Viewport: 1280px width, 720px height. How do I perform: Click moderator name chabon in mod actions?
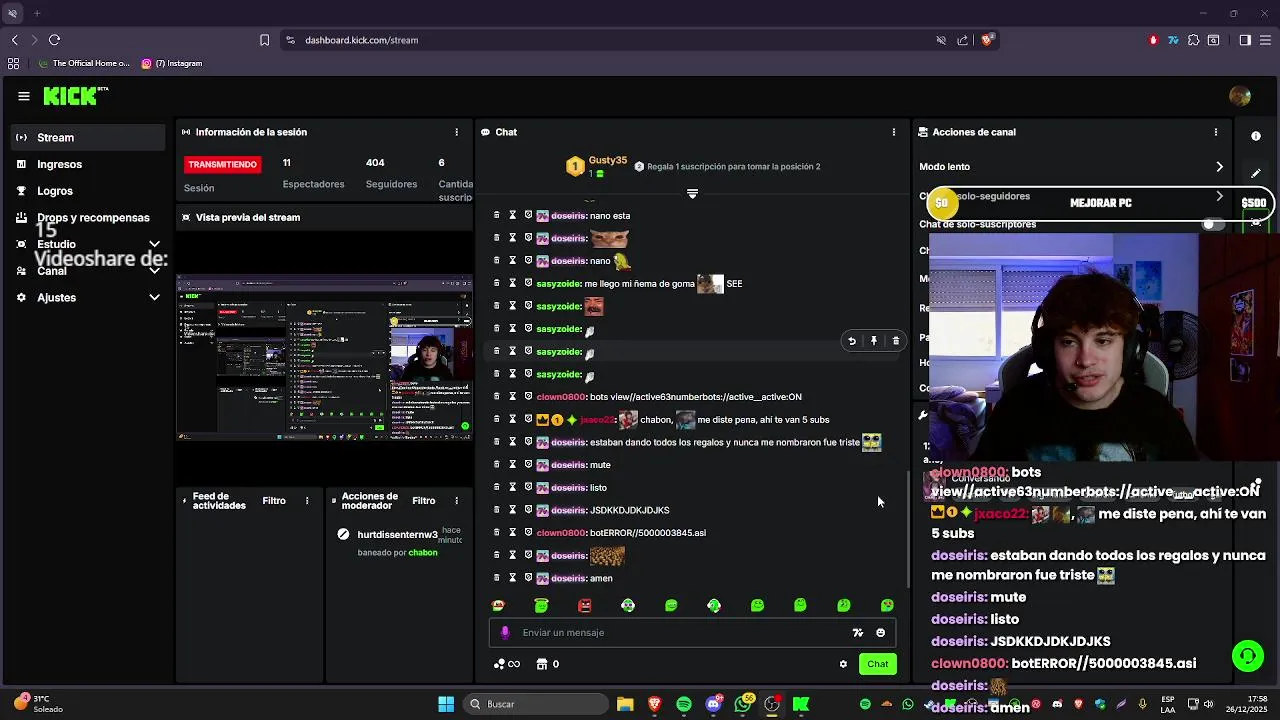(423, 552)
